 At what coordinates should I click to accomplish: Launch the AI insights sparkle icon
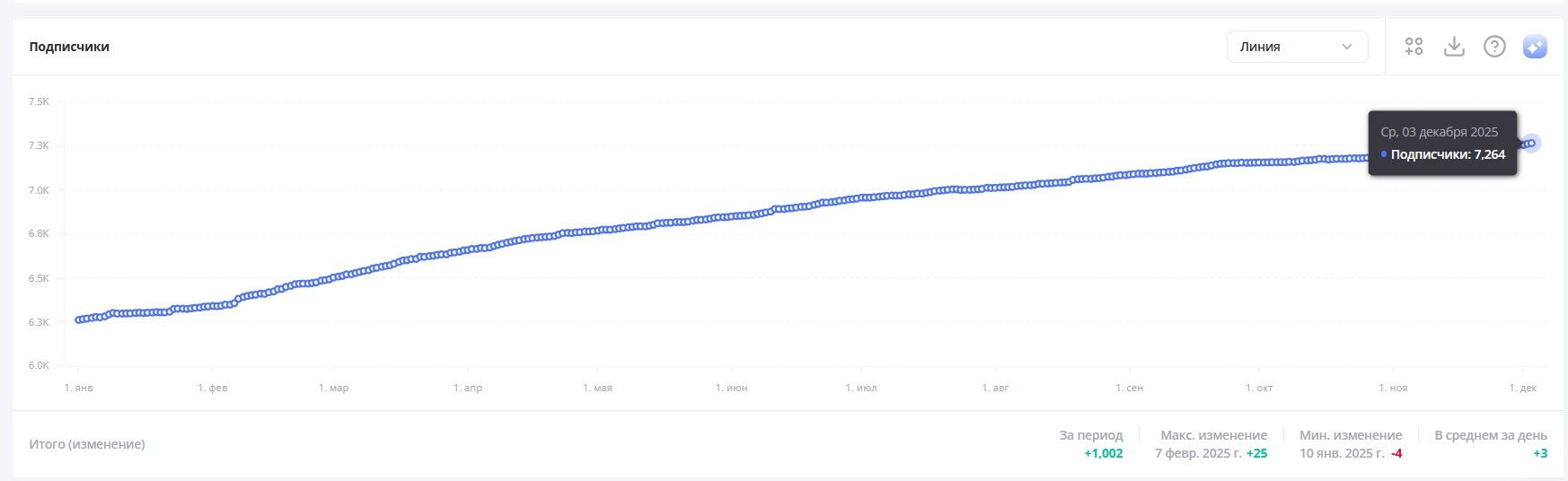coord(1535,47)
